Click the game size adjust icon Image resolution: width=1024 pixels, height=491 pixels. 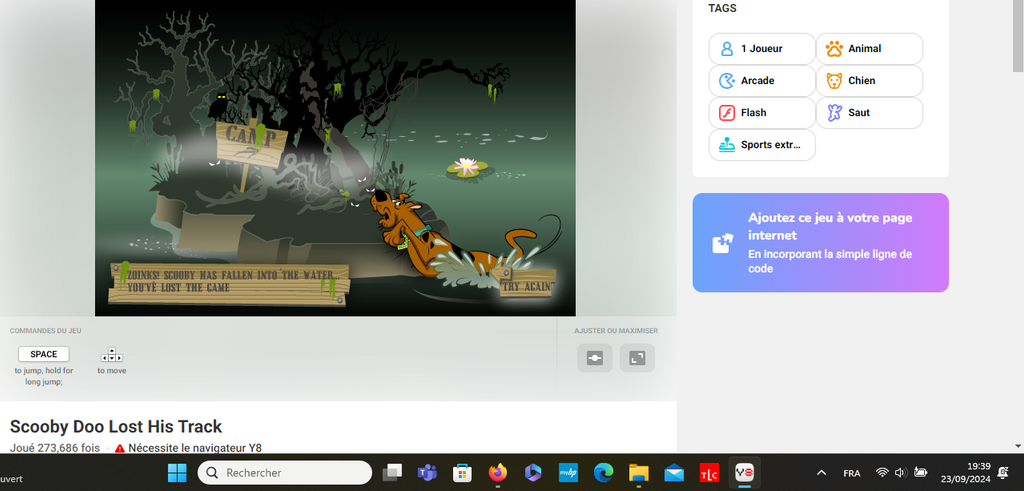point(595,358)
